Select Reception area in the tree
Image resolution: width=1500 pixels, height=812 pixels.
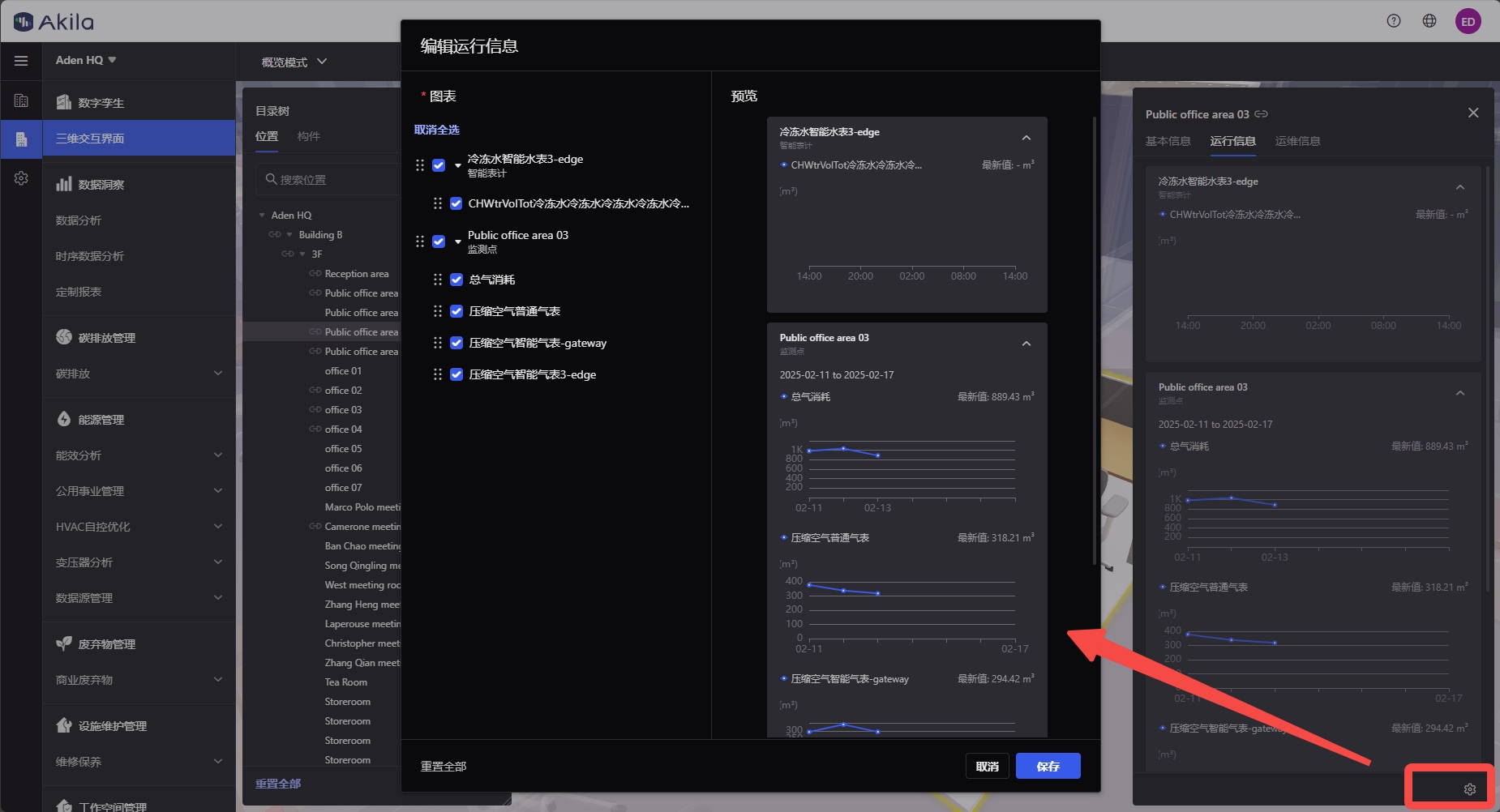357,274
